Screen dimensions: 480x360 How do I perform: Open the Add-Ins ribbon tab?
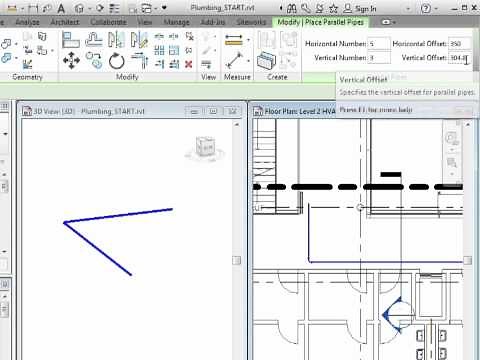[213, 22]
